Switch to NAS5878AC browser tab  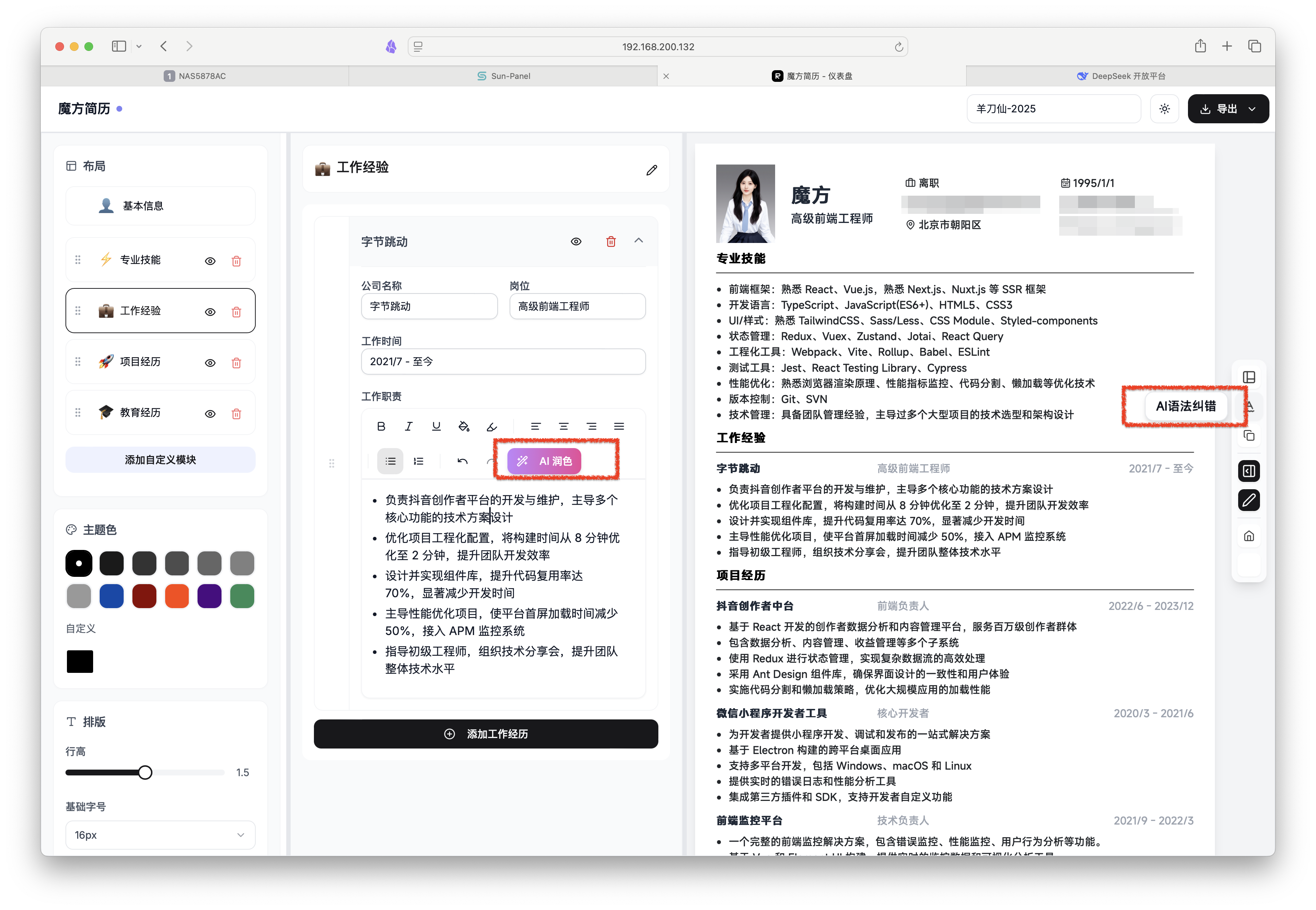pyautogui.click(x=195, y=76)
